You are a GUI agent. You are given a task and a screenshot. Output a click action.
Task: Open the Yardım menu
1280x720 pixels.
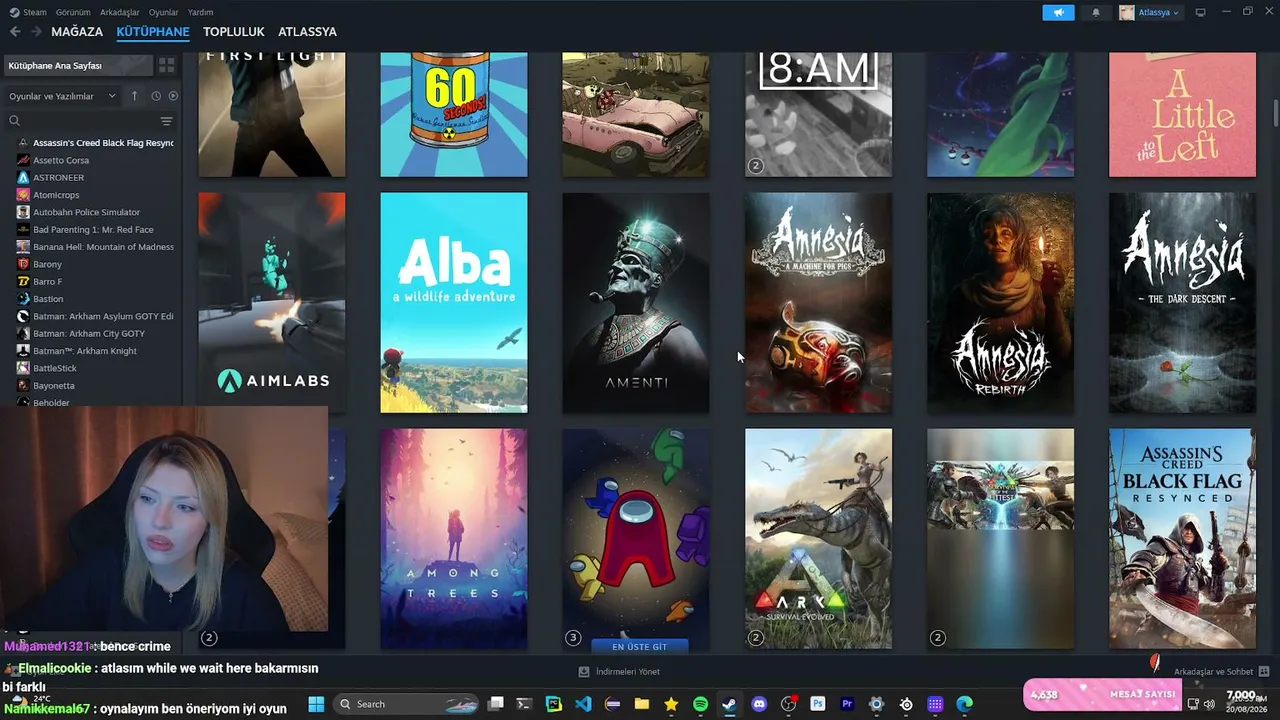[x=200, y=12]
